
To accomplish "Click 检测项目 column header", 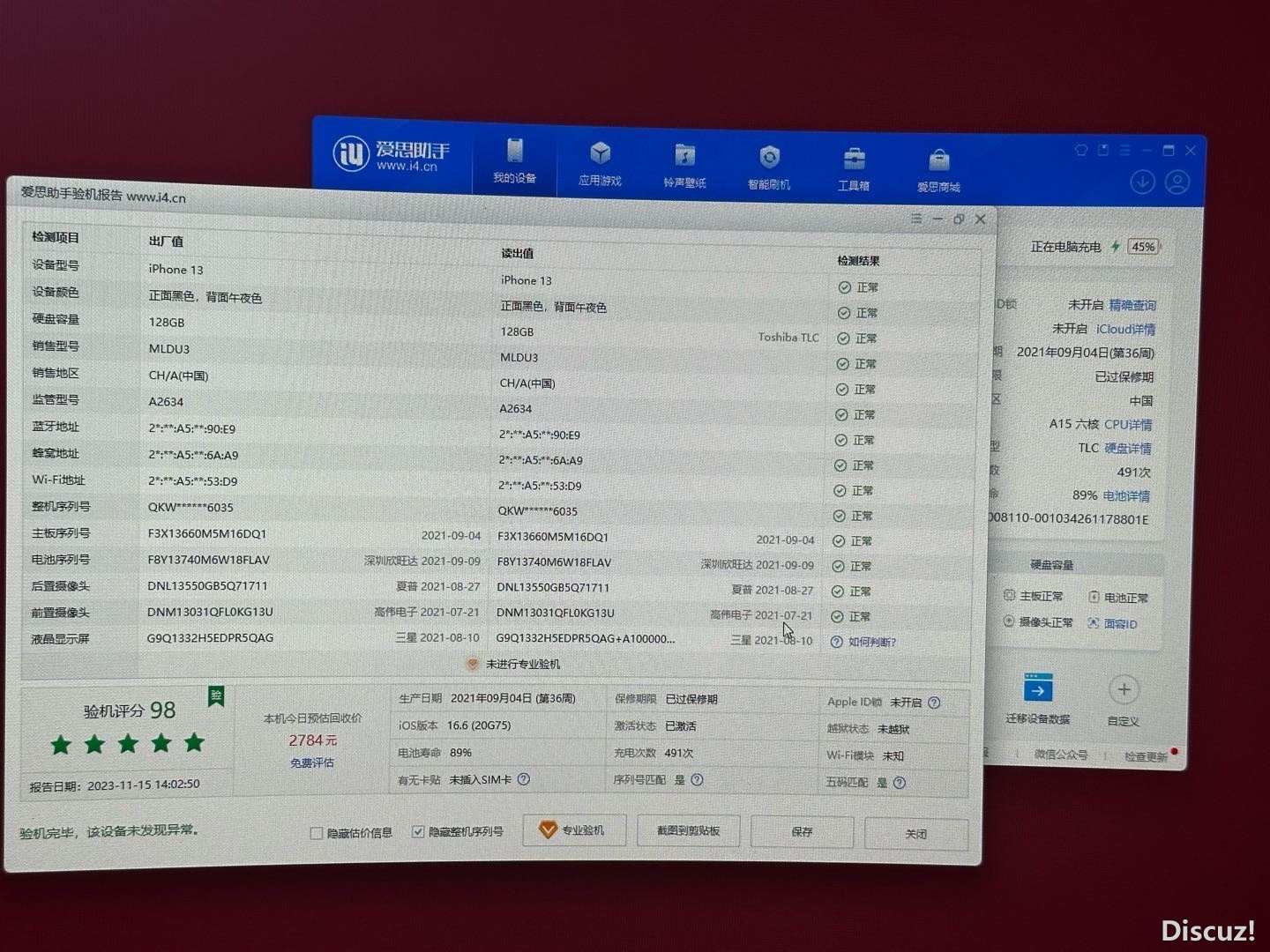I will 56,237.
